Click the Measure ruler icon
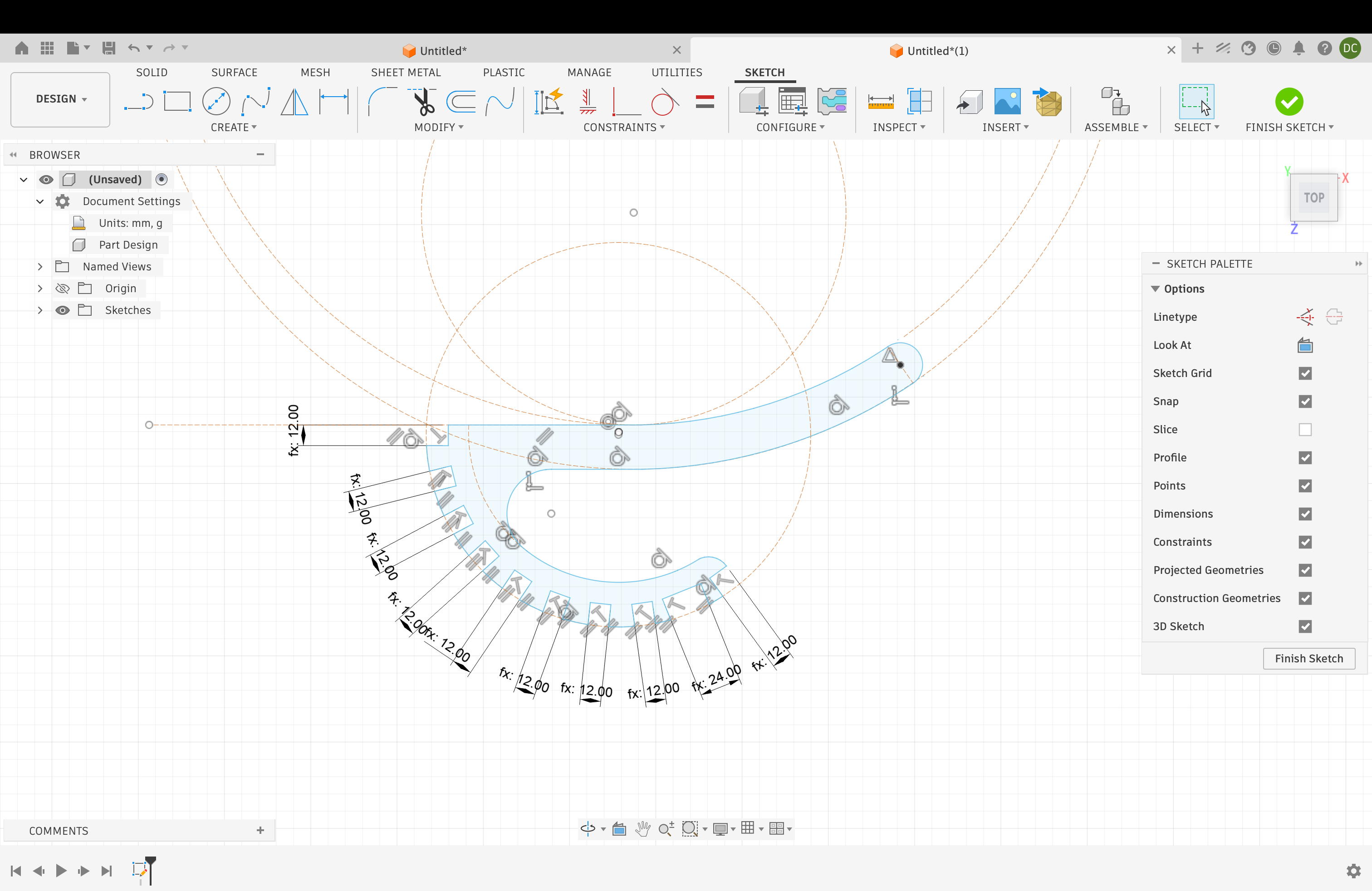Viewport: 1372px width, 891px height. (x=880, y=102)
